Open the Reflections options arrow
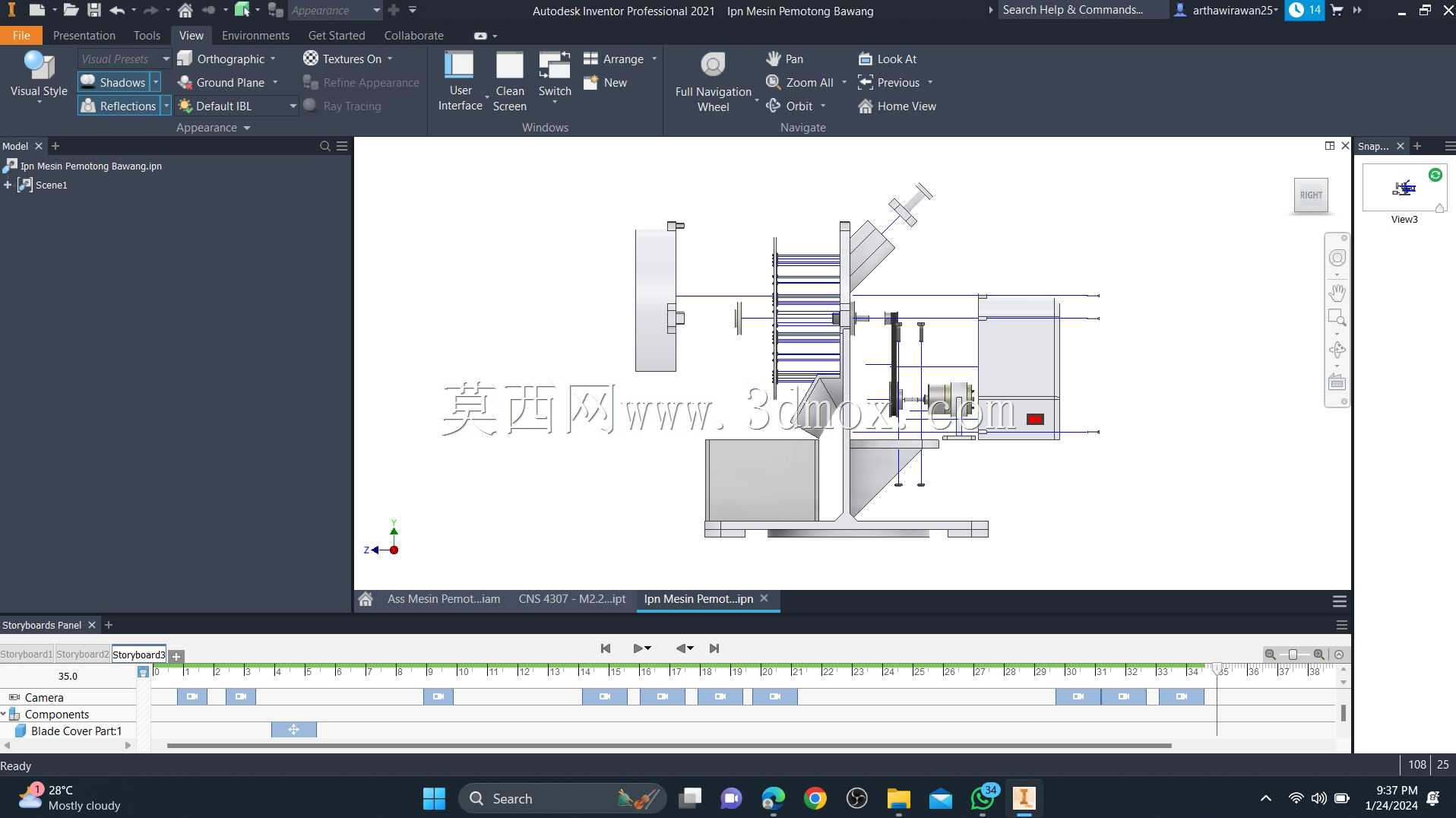Image resolution: width=1456 pixels, height=818 pixels. (166, 106)
